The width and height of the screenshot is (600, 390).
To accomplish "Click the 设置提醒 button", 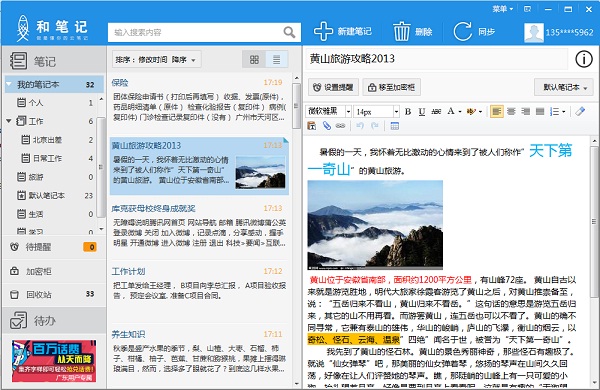I will 333,87.
